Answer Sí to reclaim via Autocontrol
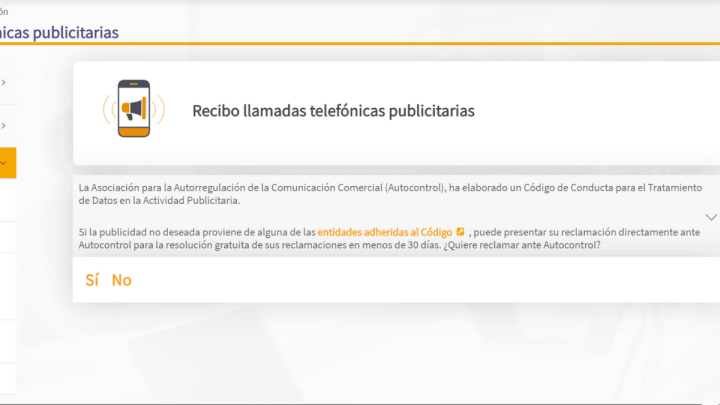Image resolution: width=720 pixels, height=405 pixels. coord(92,280)
